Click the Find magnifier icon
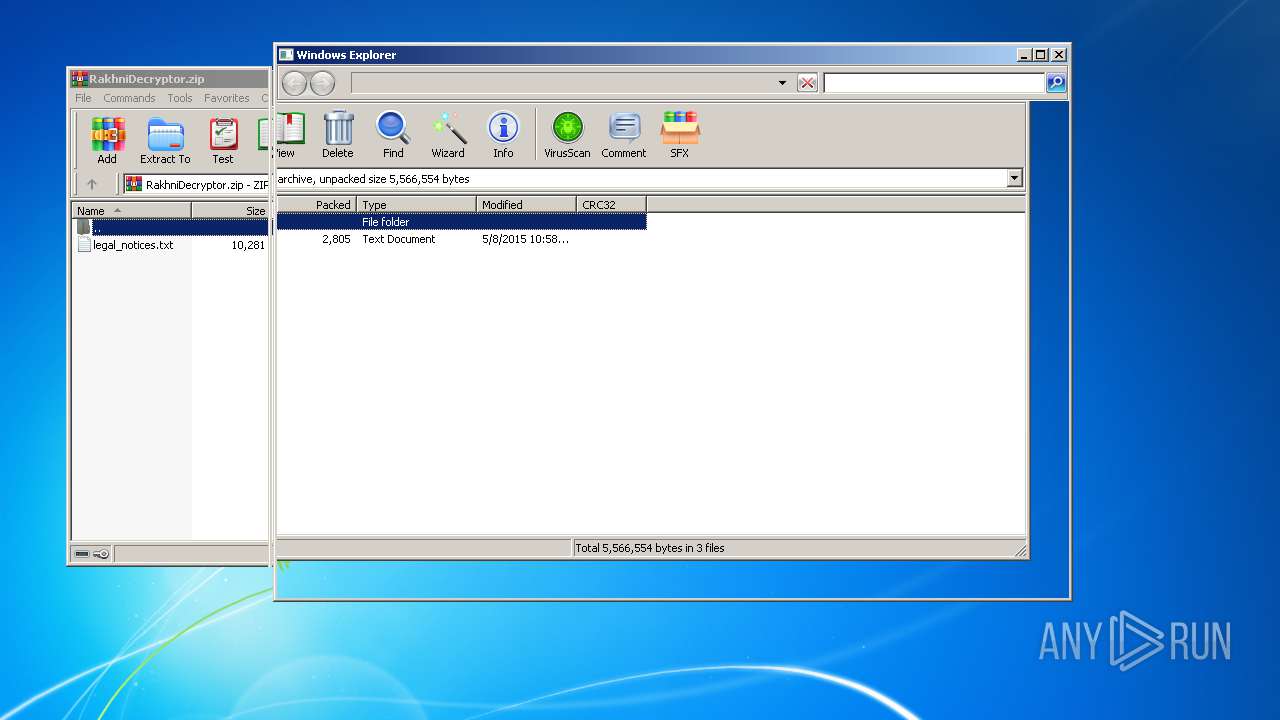 click(393, 128)
